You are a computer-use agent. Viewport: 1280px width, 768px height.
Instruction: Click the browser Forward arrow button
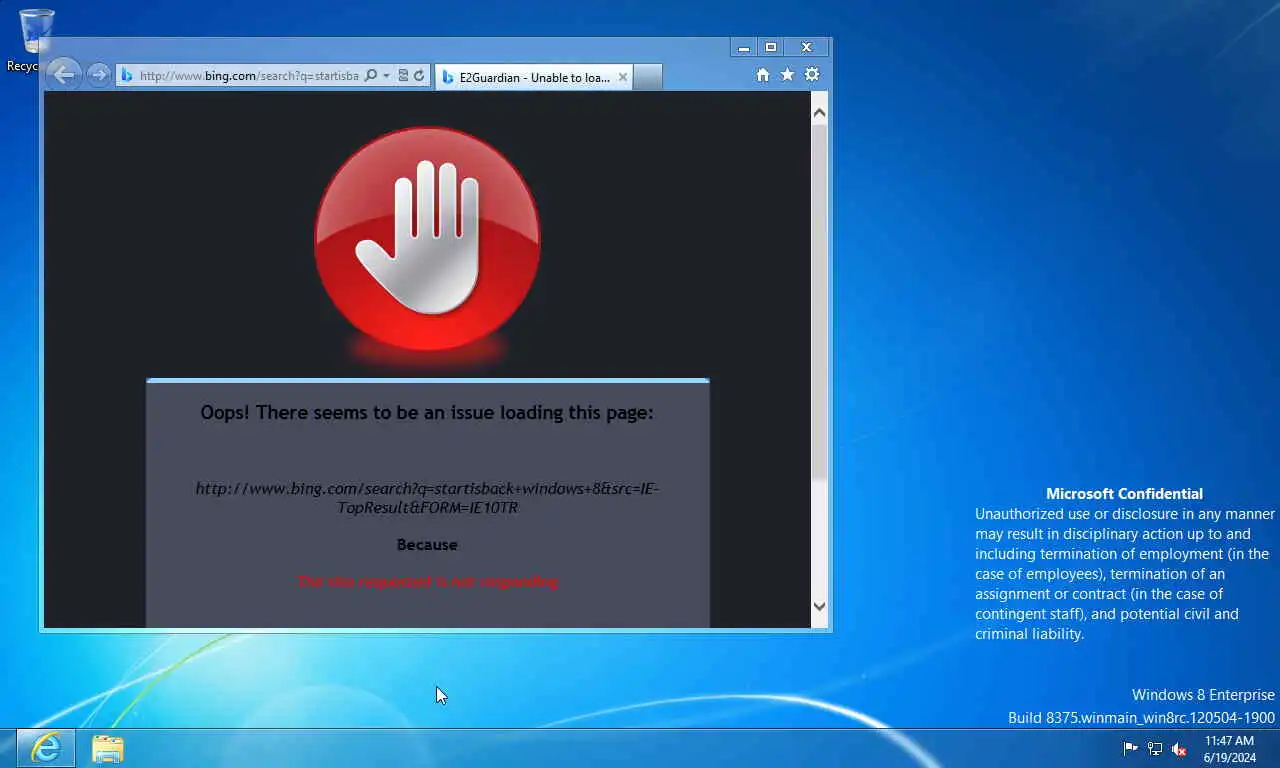(98, 75)
